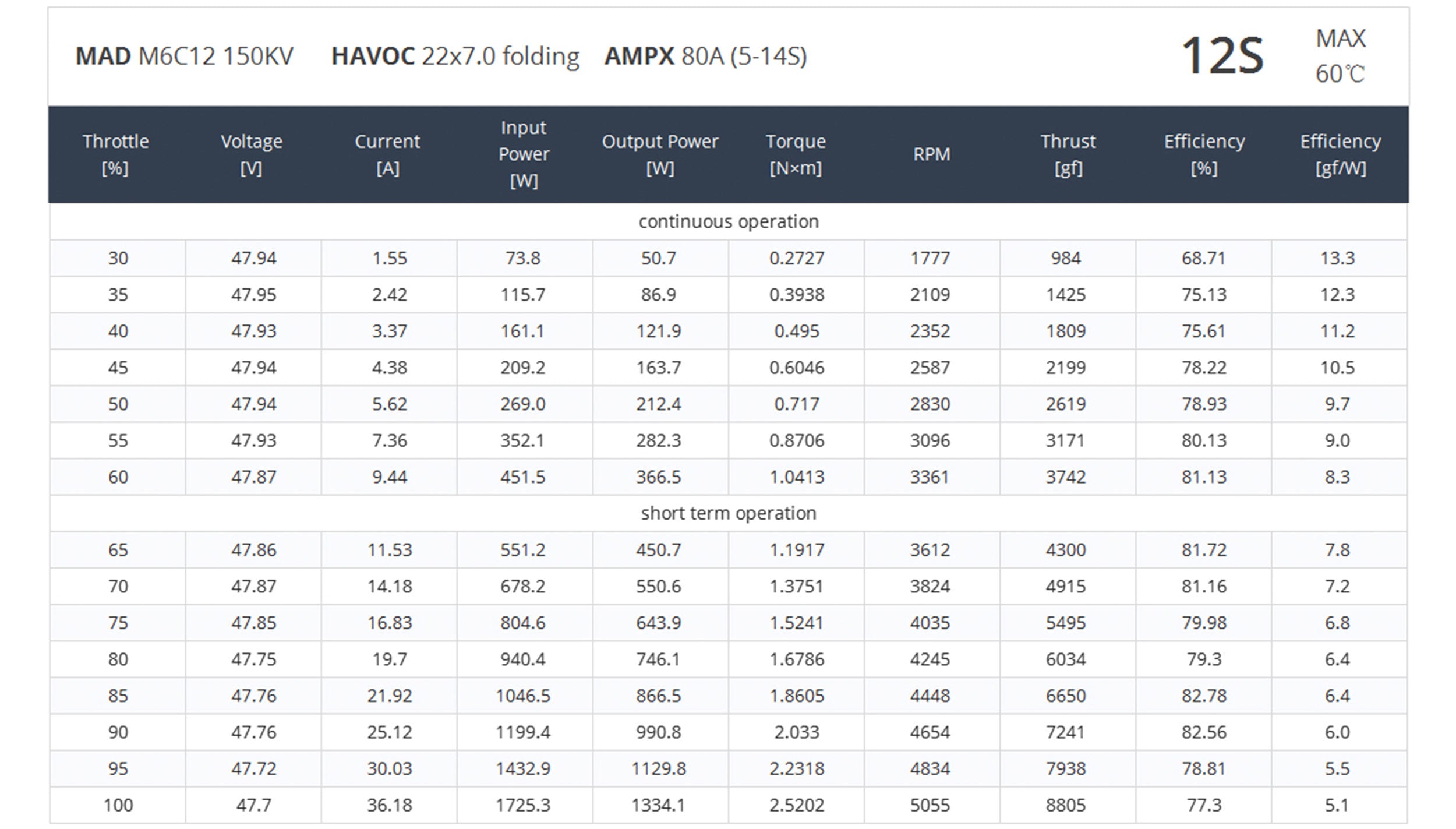
Task: Click the Voltage [V] column header
Action: (x=252, y=154)
